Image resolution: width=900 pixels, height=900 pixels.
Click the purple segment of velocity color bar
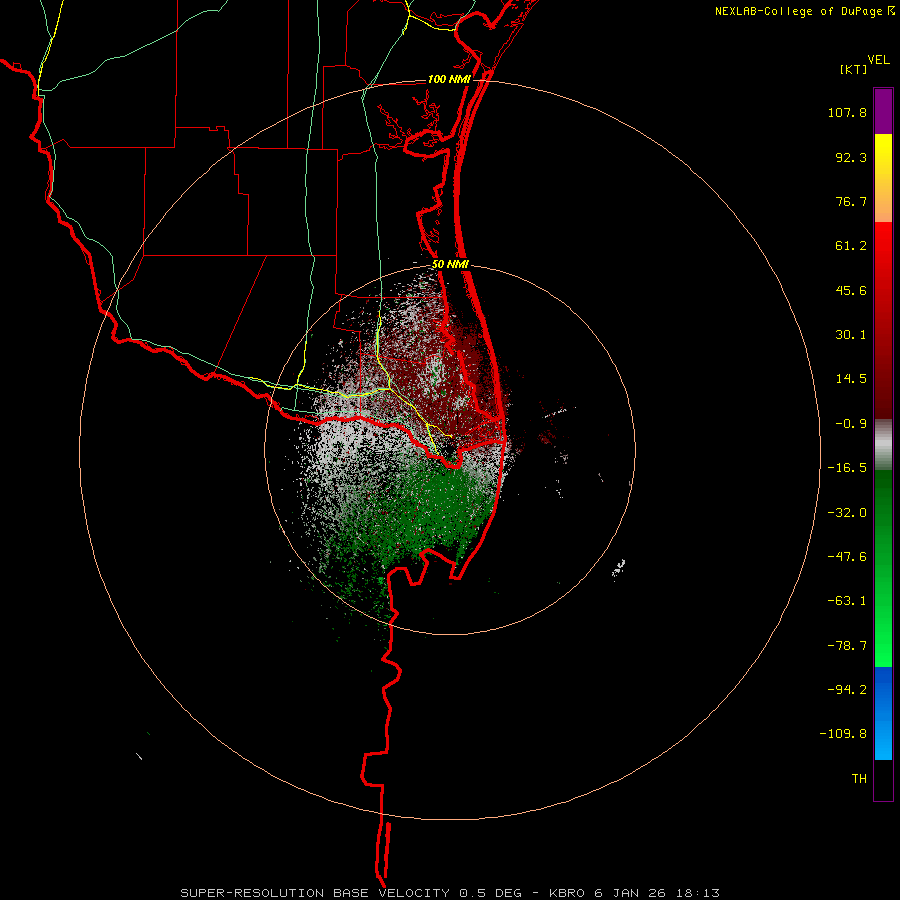883,112
